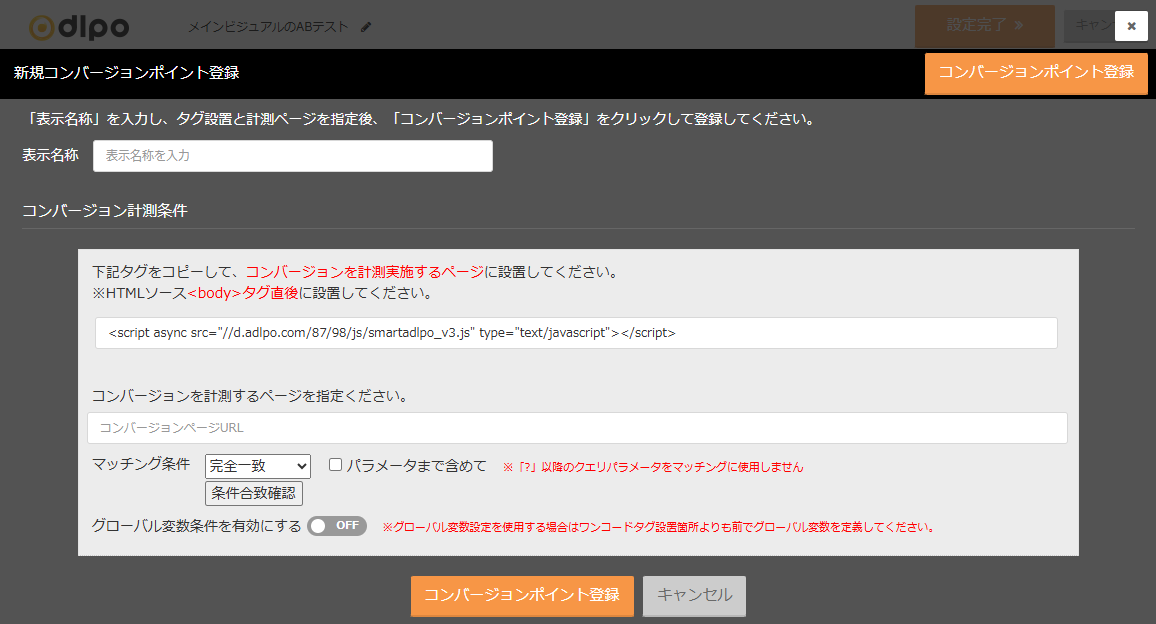Screen dimensions: 1156x624
Task: Click the 条件合致確認 button
Action: pyautogui.click(x=254, y=493)
